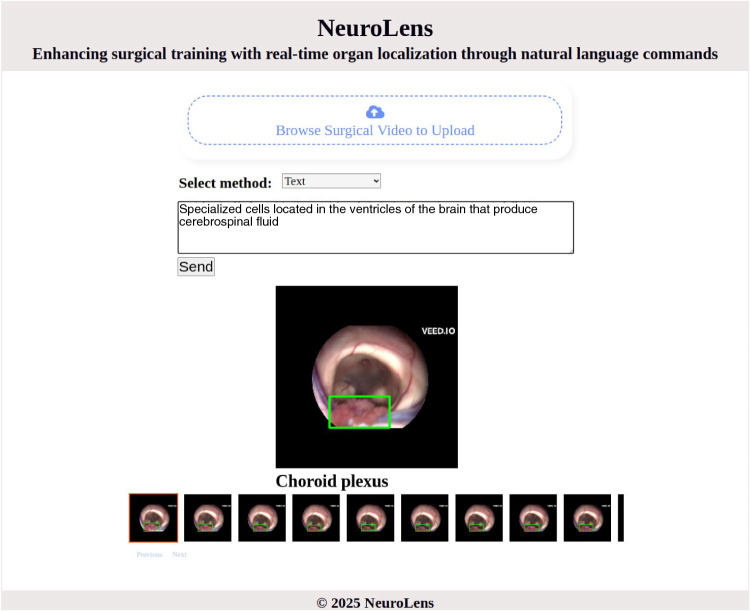Click the main choroid plexus result image

click(366, 377)
